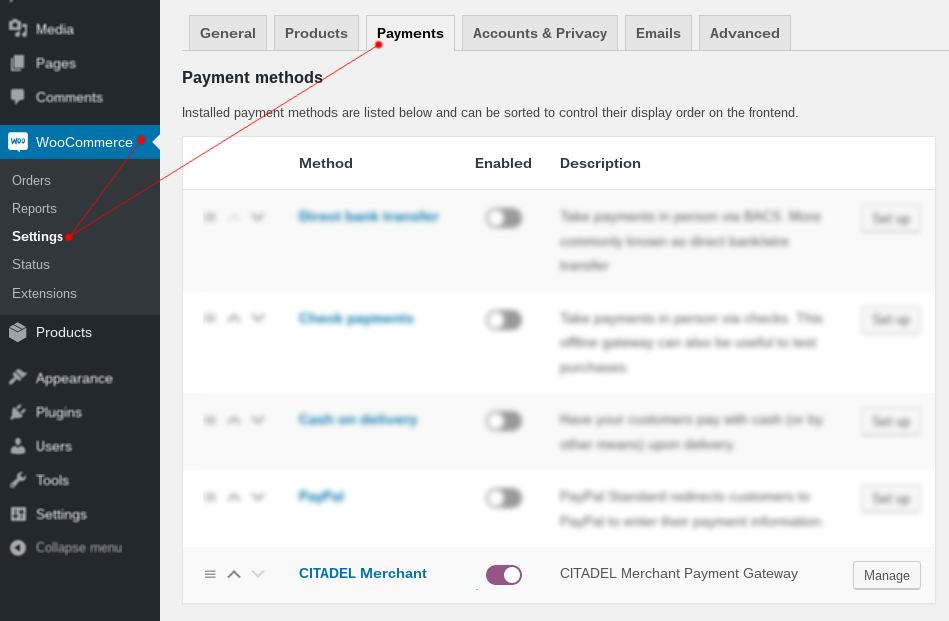The width and height of the screenshot is (949, 621).
Task: Click the Pages sidebar icon
Action: (x=18, y=63)
